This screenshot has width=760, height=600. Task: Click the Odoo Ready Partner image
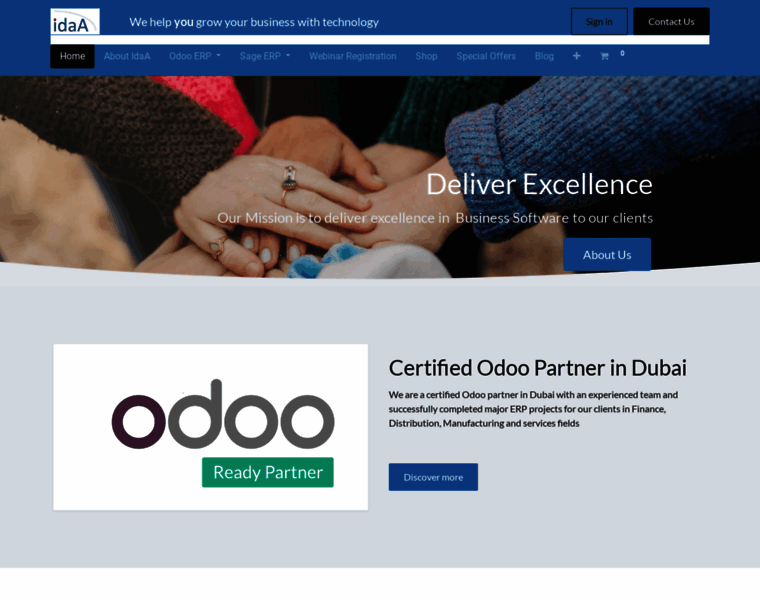click(x=210, y=427)
